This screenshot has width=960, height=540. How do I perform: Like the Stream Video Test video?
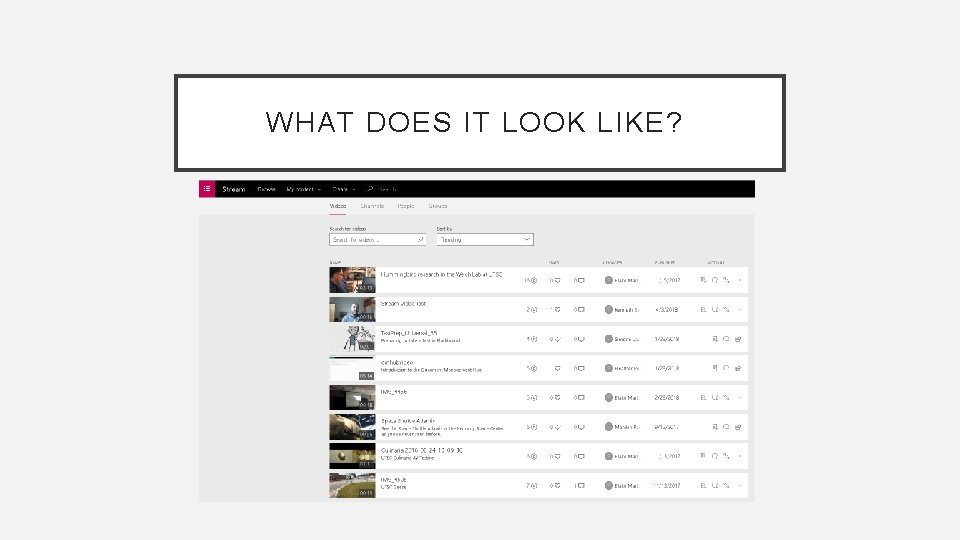click(x=557, y=310)
